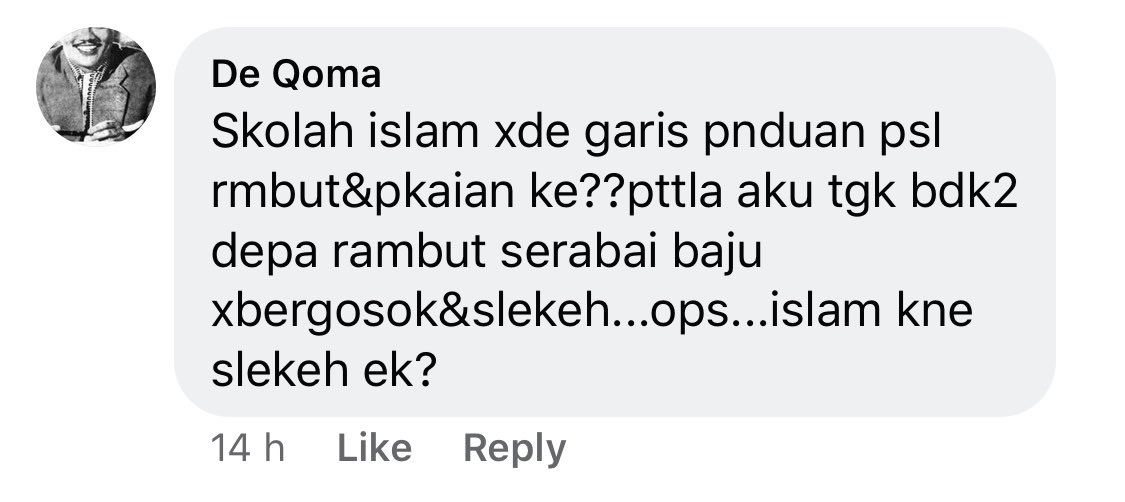Screen dimensions: 1125x502
Task: Open De Qoma's profile picture
Action: pyautogui.click(x=95, y=85)
